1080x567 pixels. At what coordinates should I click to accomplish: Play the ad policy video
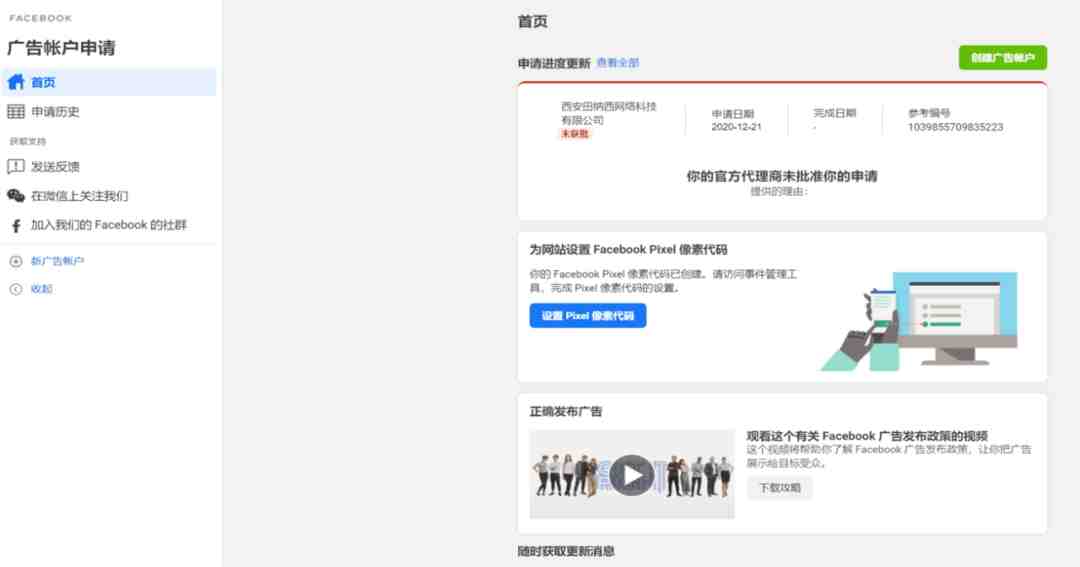click(x=632, y=475)
